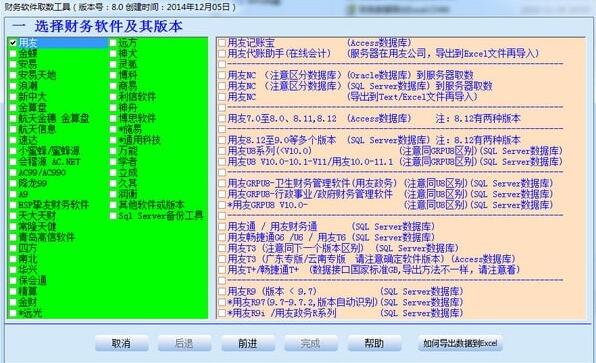Viewport: 596px width, 363px height.
Task: Open help via the 帮助 button
Action: tap(374, 343)
